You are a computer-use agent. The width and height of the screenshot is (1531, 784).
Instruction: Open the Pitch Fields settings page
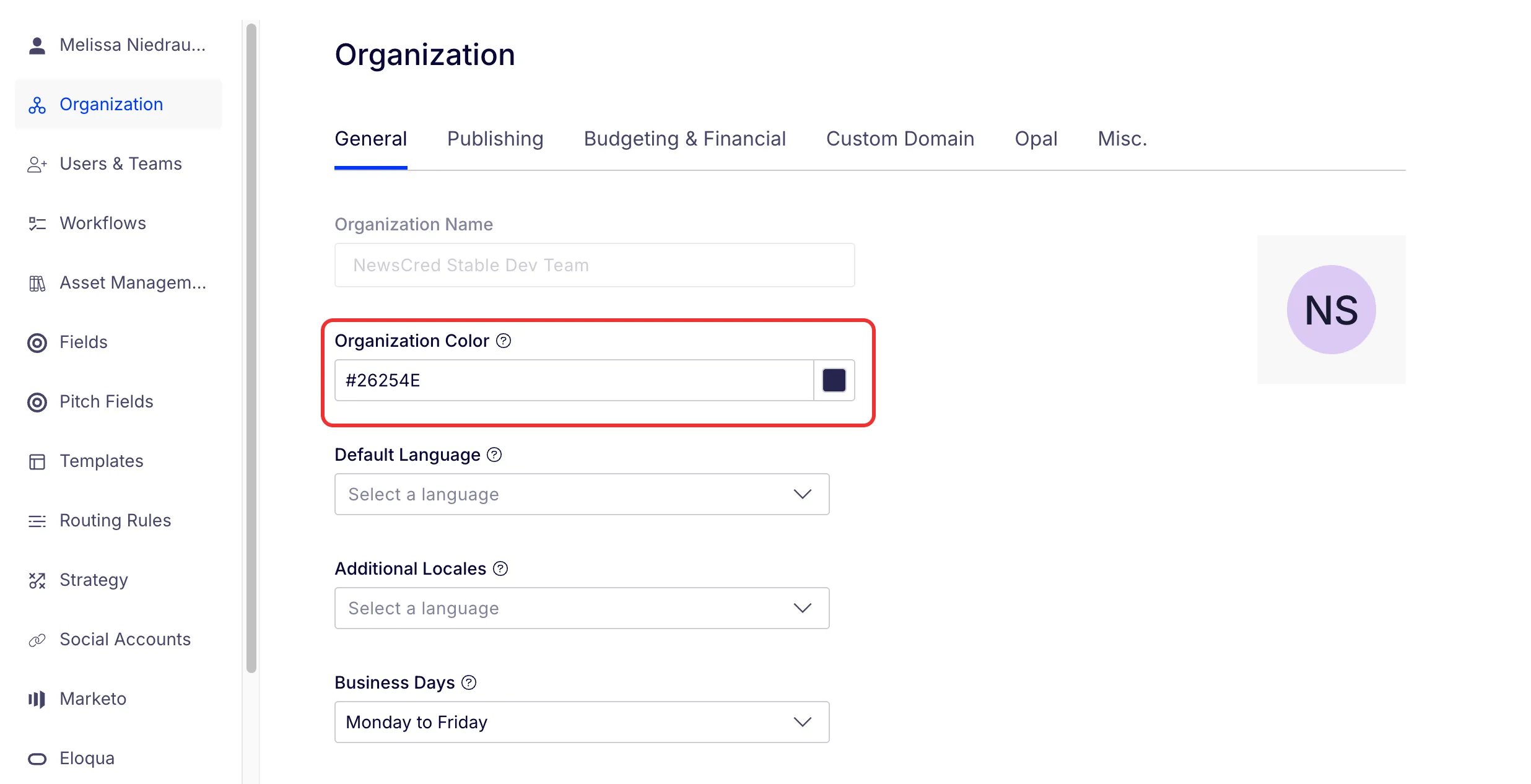click(x=118, y=402)
